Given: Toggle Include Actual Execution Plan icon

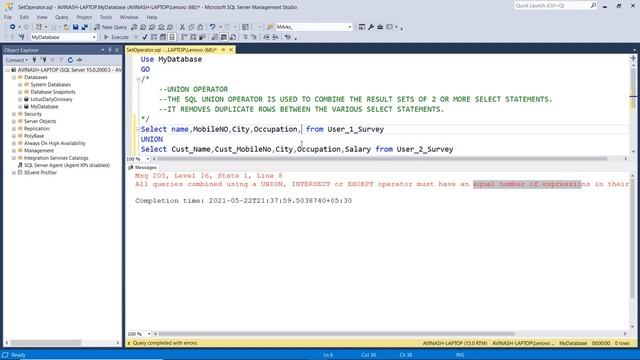Looking at the screenshot, I should click(x=184, y=37).
